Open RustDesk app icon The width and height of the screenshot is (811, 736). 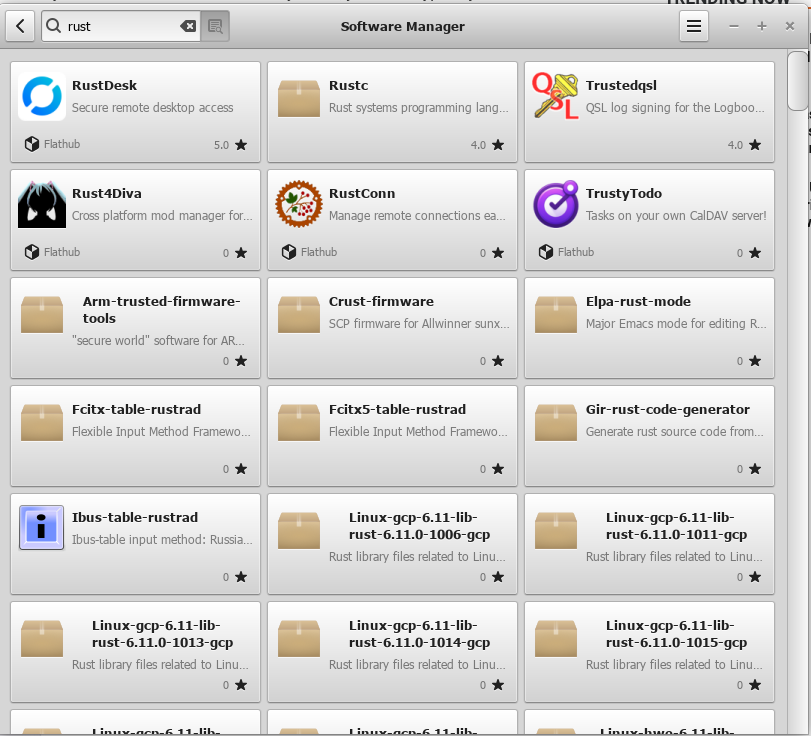[42, 96]
